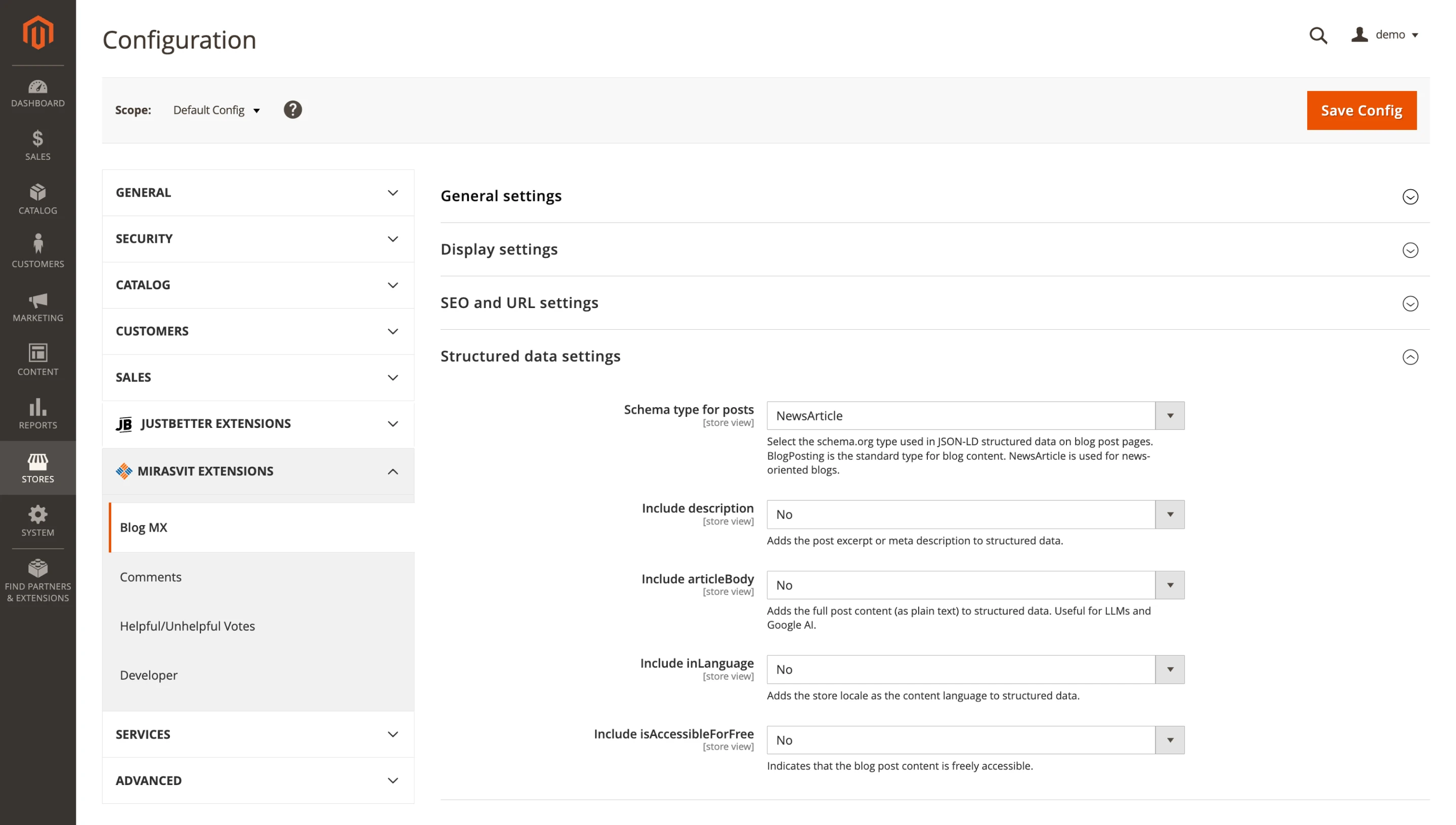1456x825 pixels.
Task: Open the Schema type for posts dropdown
Action: coord(1169,415)
